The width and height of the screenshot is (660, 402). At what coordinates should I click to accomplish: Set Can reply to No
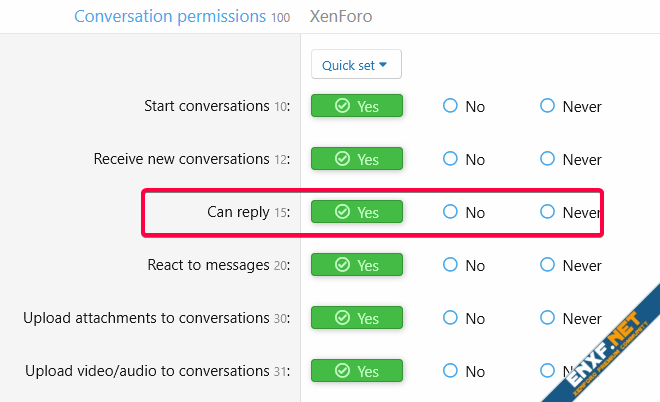click(x=451, y=212)
